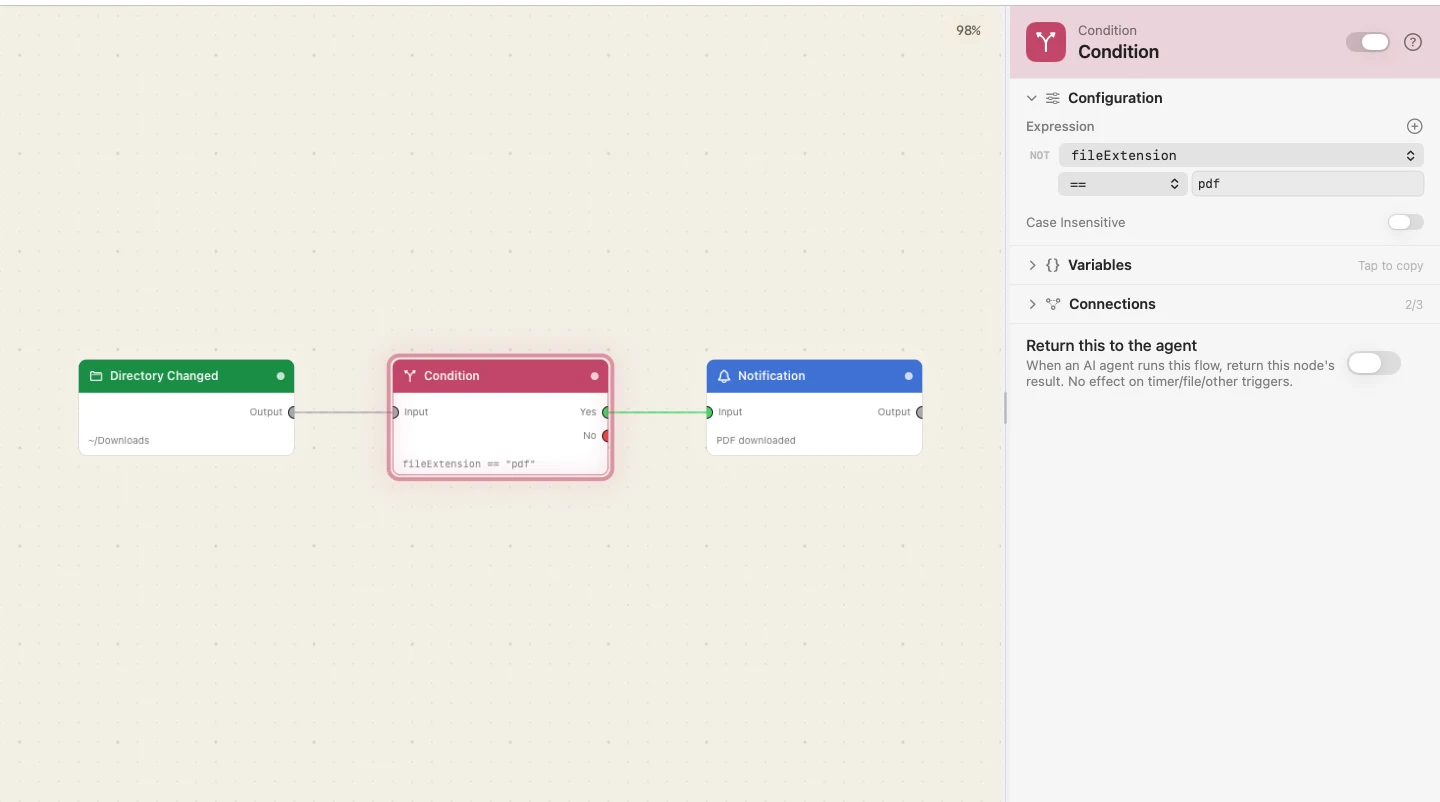The width and height of the screenshot is (1440, 802).
Task: Click the 2/3 connections count
Action: (1414, 305)
